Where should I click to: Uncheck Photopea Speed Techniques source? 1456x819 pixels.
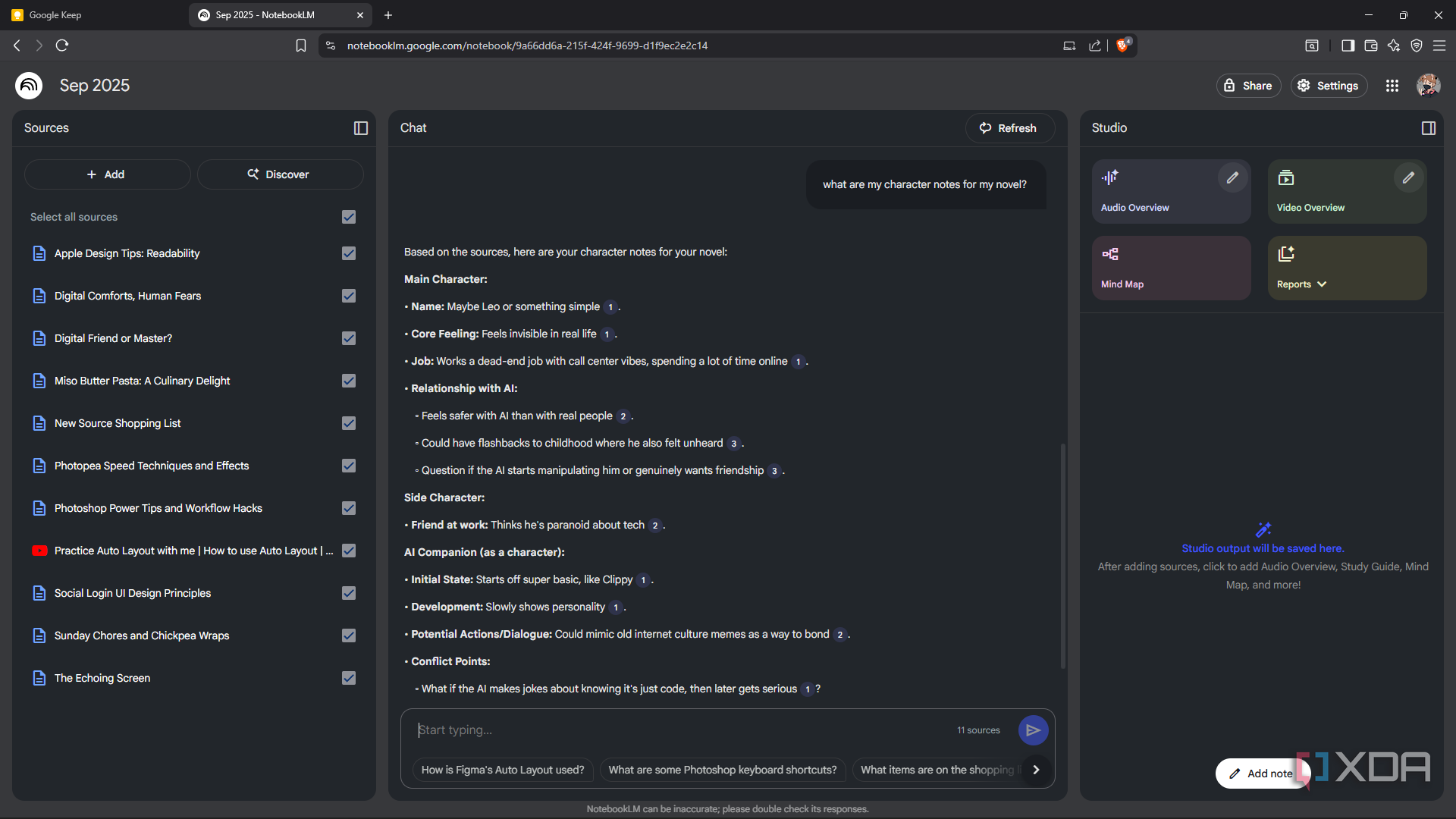point(349,466)
